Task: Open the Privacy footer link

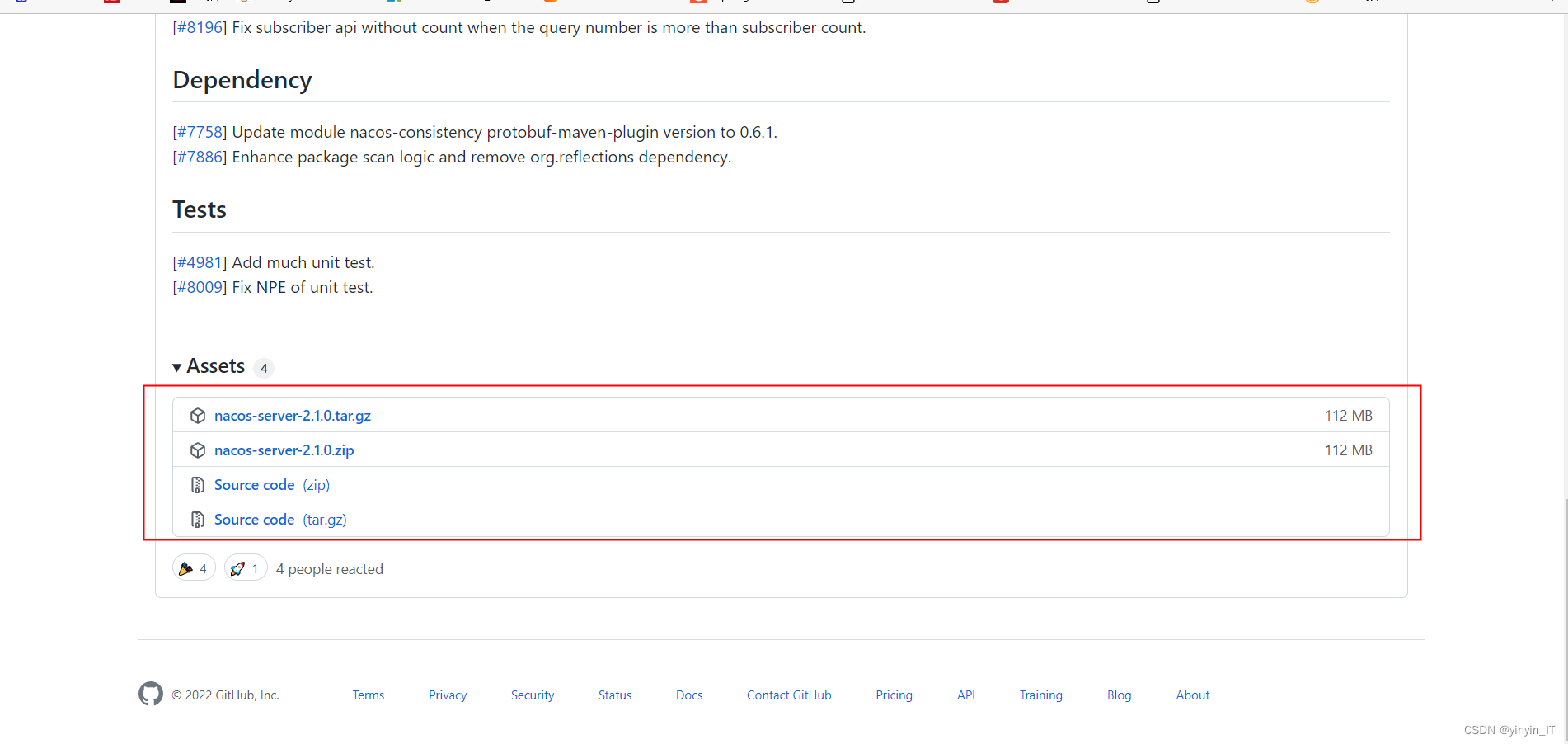Action: [448, 695]
